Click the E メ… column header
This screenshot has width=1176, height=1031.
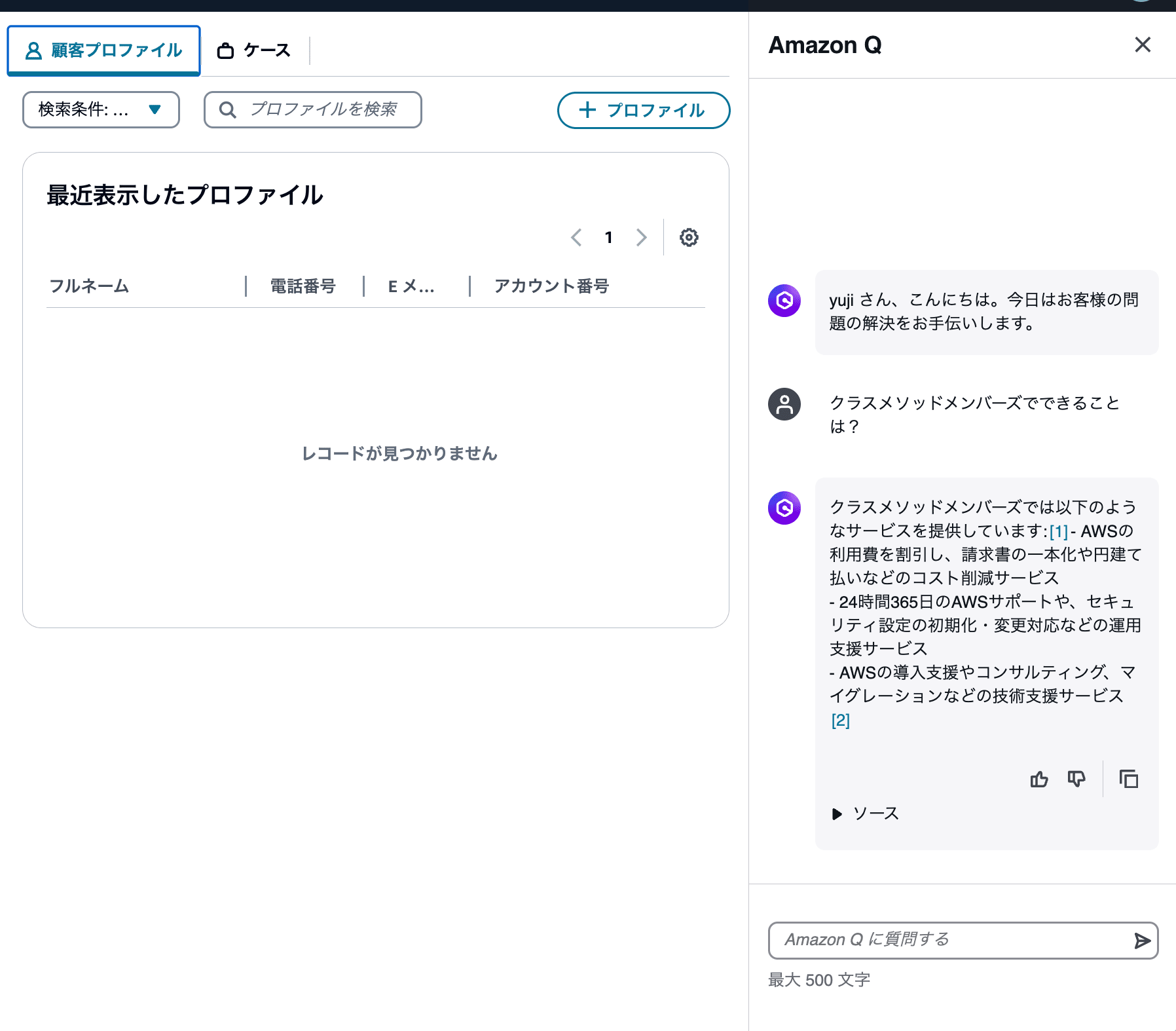[x=411, y=286]
